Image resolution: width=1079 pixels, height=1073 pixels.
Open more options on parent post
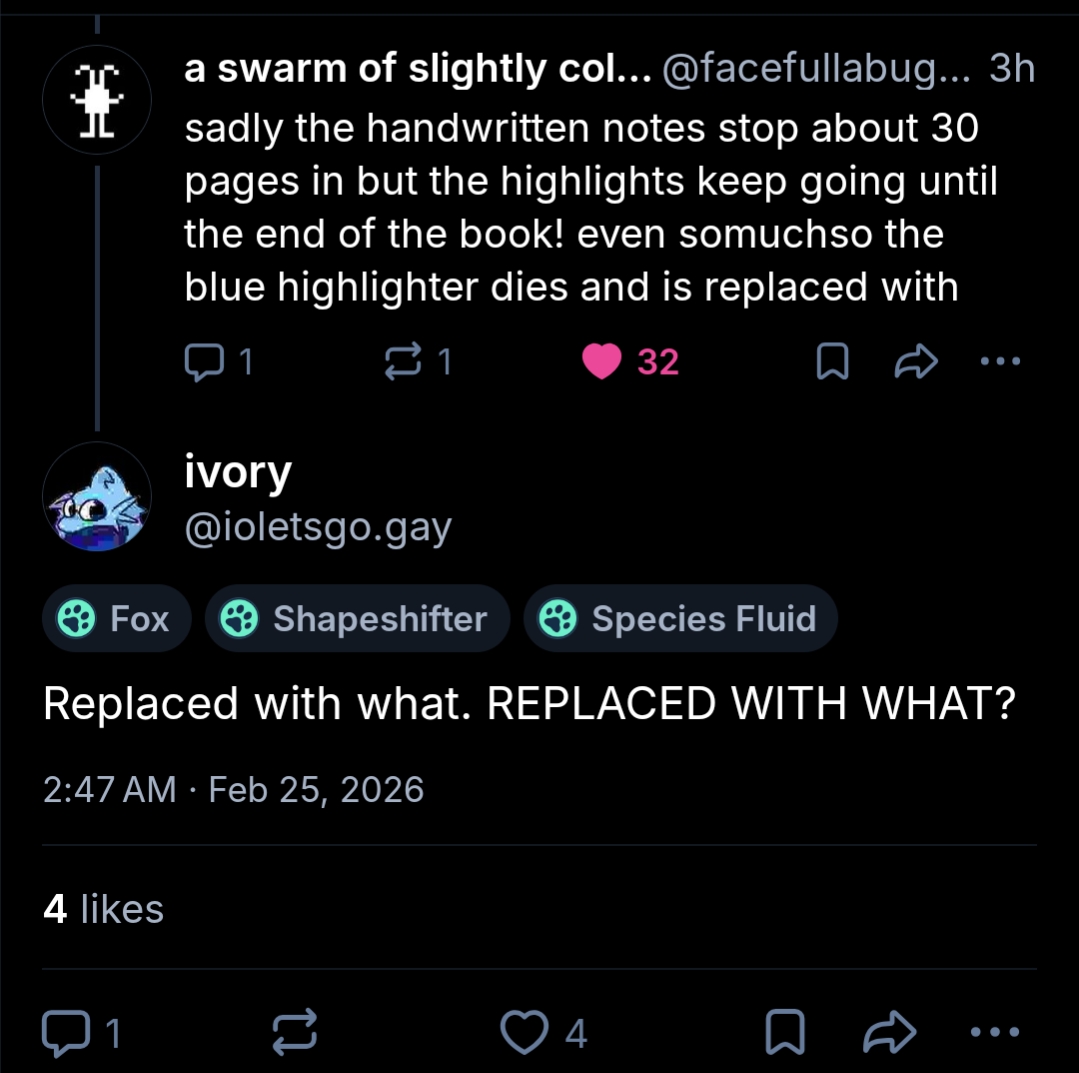pyautogui.click(x=999, y=362)
